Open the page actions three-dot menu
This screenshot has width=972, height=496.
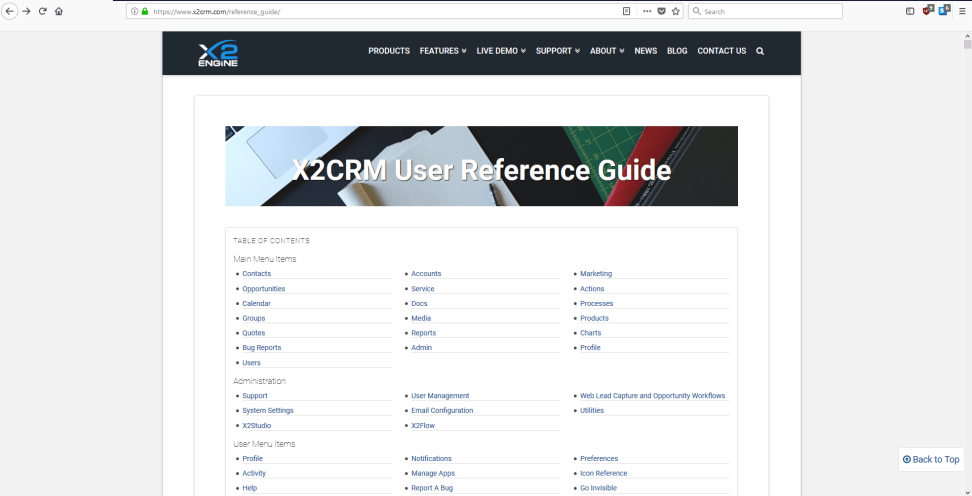(x=647, y=11)
